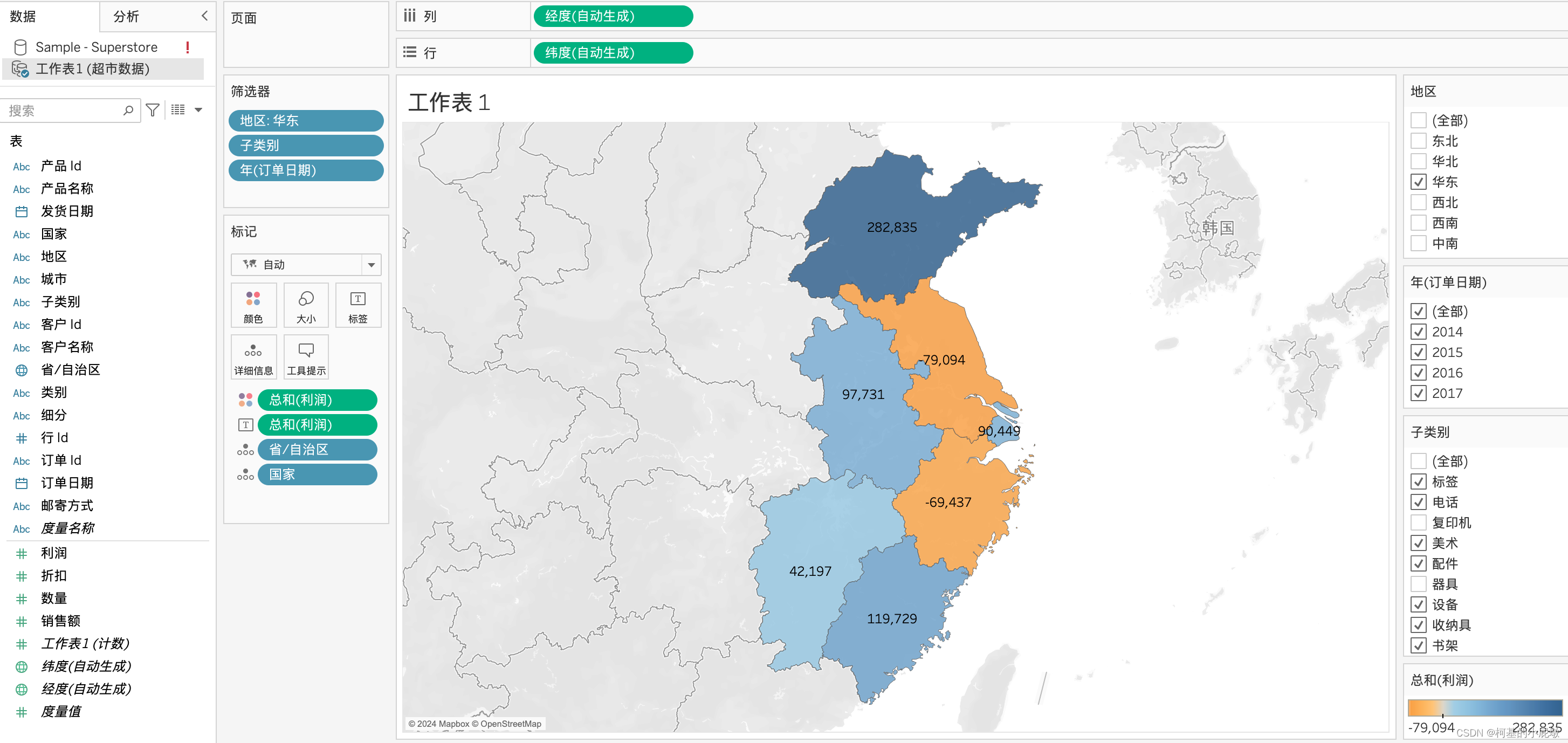
Task: Click the 总和(利润) color legend gradient
Action: pyautogui.click(x=1484, y=708)
